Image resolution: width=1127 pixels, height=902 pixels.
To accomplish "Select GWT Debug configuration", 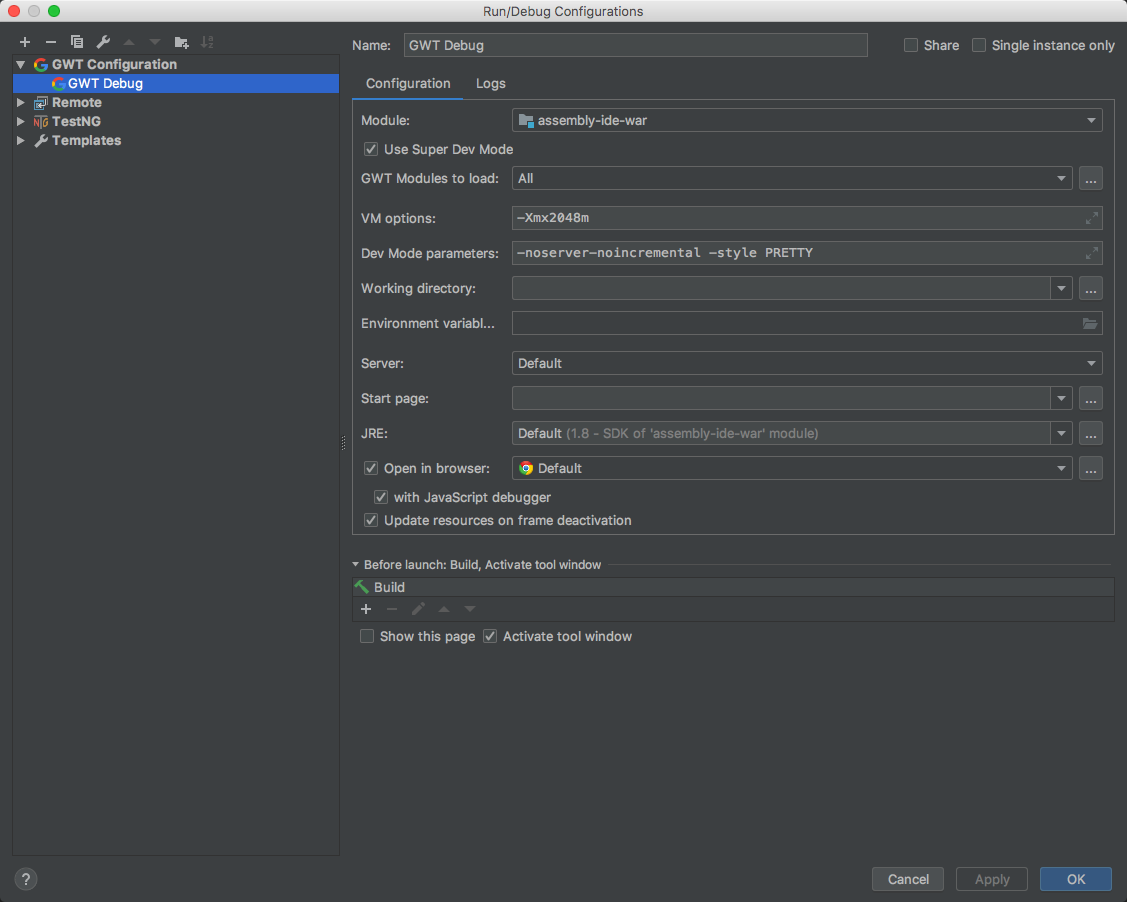I will tap(176, 83).
